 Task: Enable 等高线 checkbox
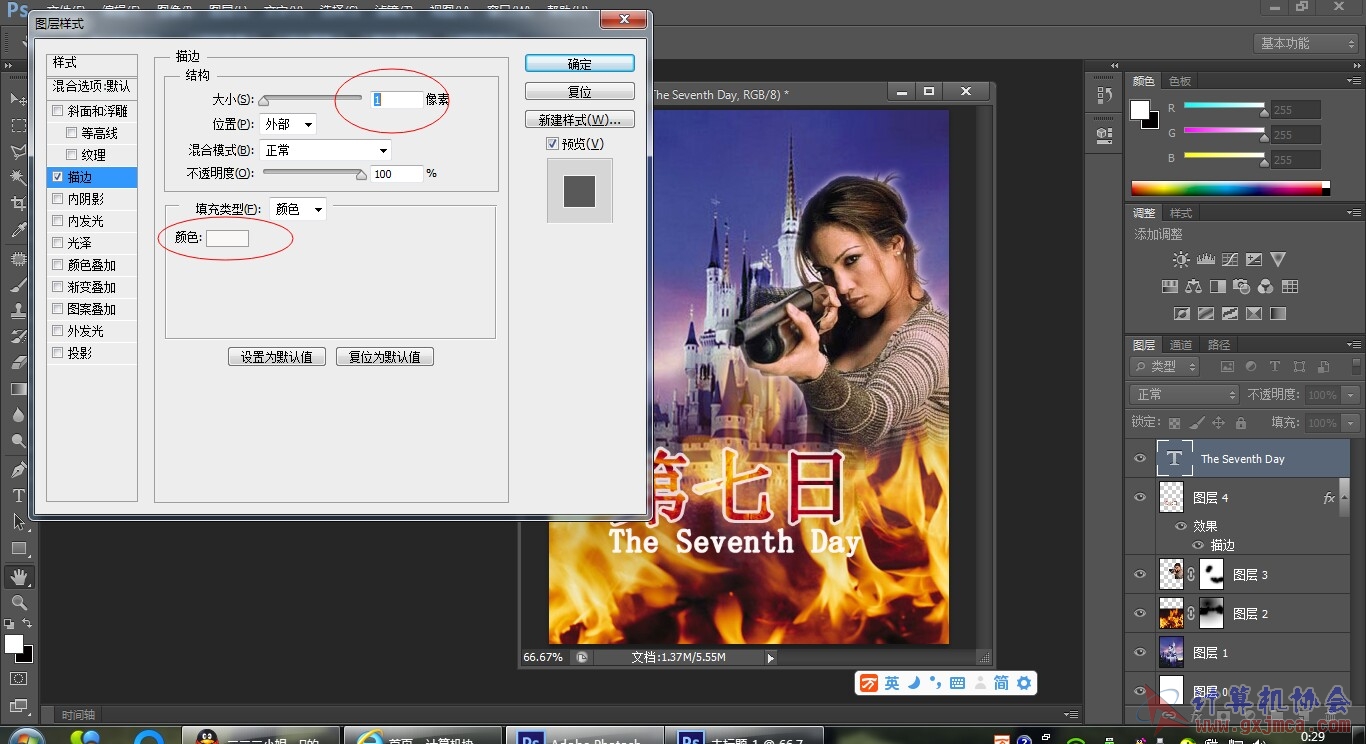click(x=72, y=133)
